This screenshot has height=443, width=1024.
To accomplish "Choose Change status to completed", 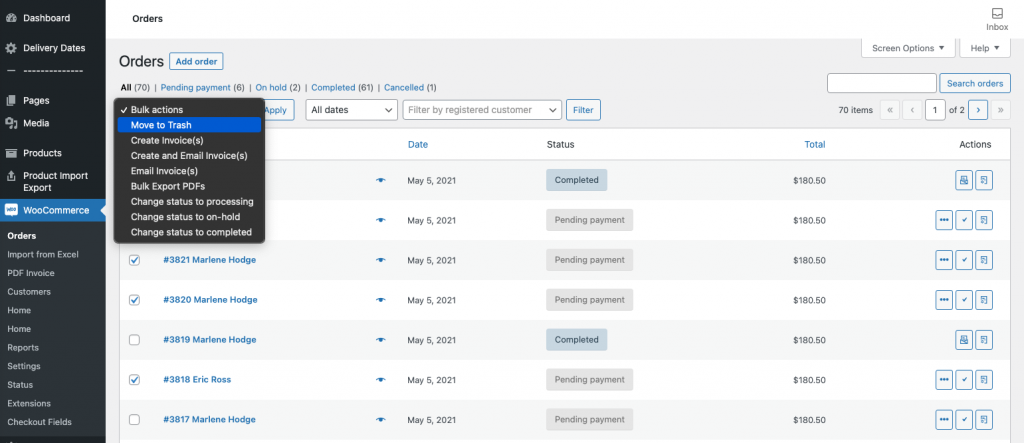I will coord(189,232).
